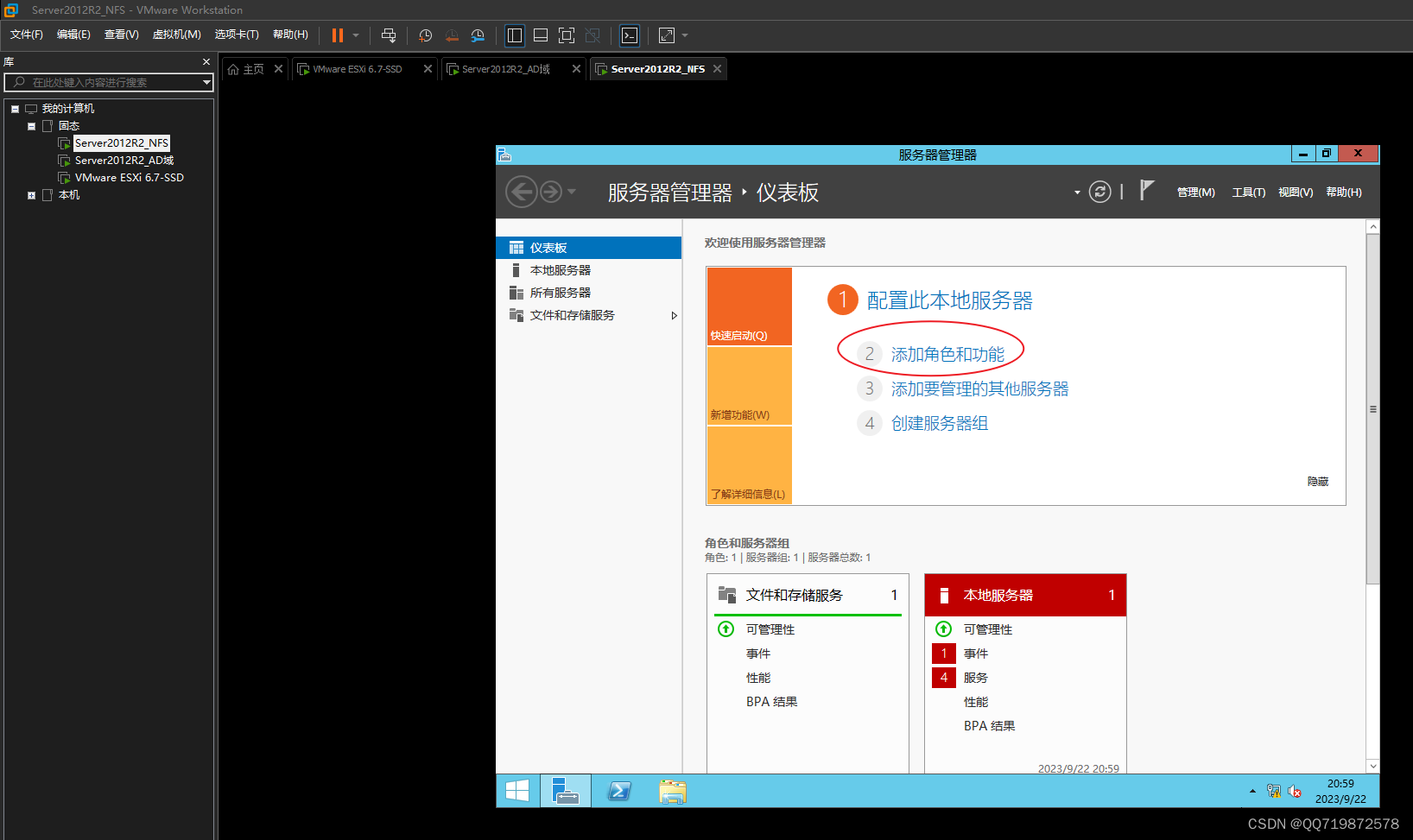The width and height of the screenshot is (1413, 840).
Task: Collapse the 固态 folder node
Action: click(x=32, y=126)
